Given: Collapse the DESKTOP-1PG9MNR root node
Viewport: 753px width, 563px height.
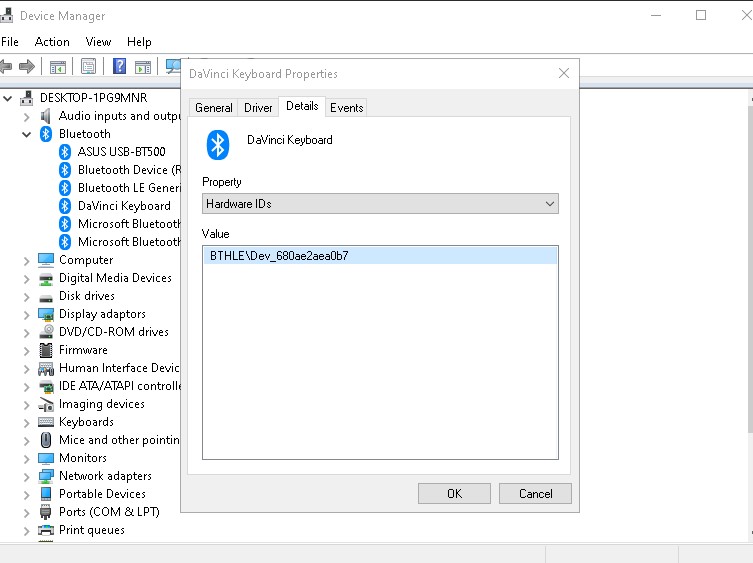Looking at the screenshot, I should click(x=8, y=98).
